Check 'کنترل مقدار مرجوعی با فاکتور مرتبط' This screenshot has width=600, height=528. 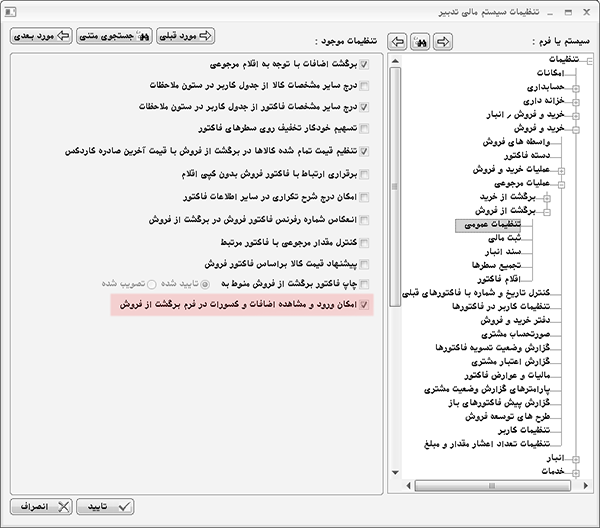364,242
